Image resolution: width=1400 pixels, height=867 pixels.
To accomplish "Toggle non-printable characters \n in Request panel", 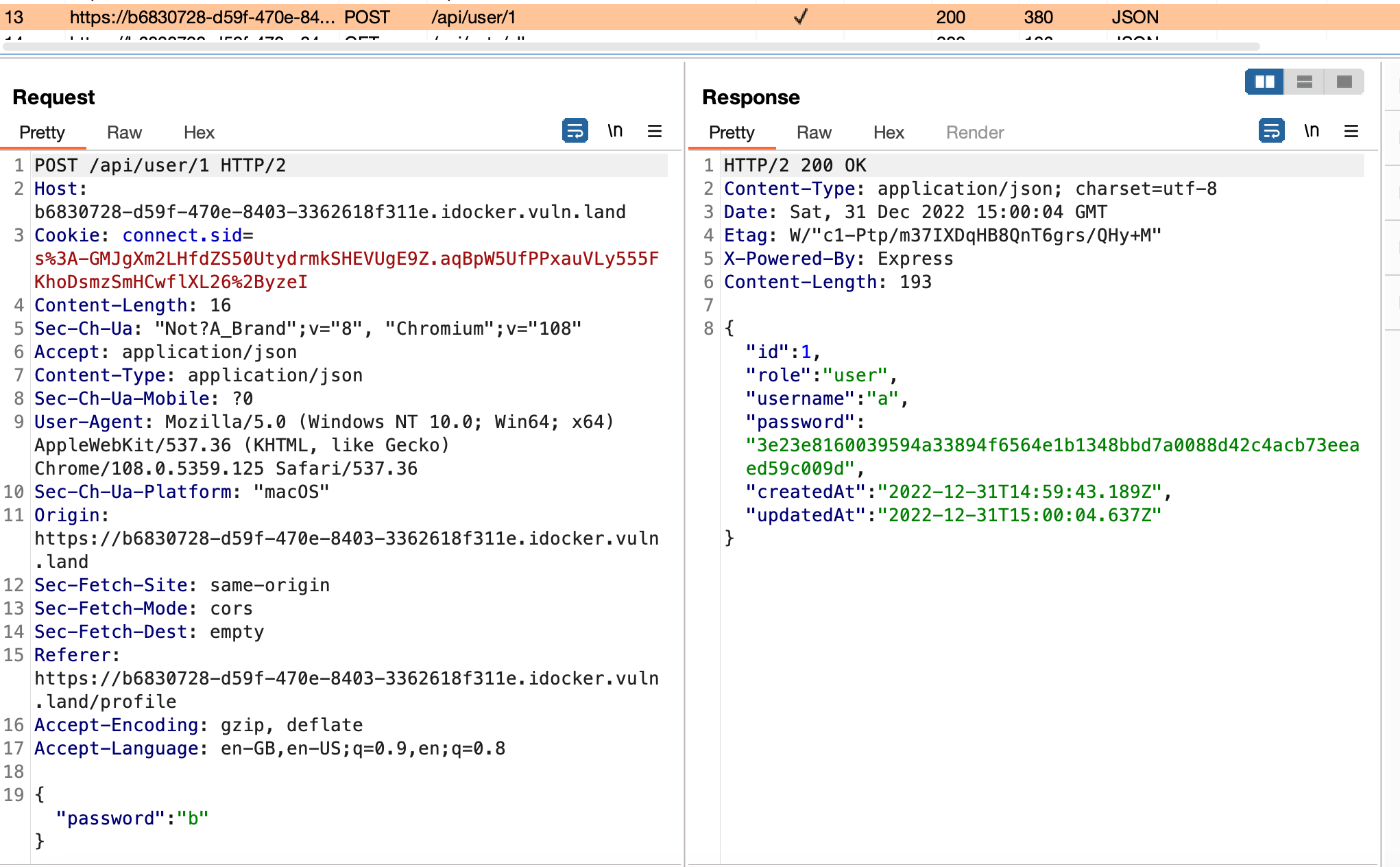I will (615, 130).
